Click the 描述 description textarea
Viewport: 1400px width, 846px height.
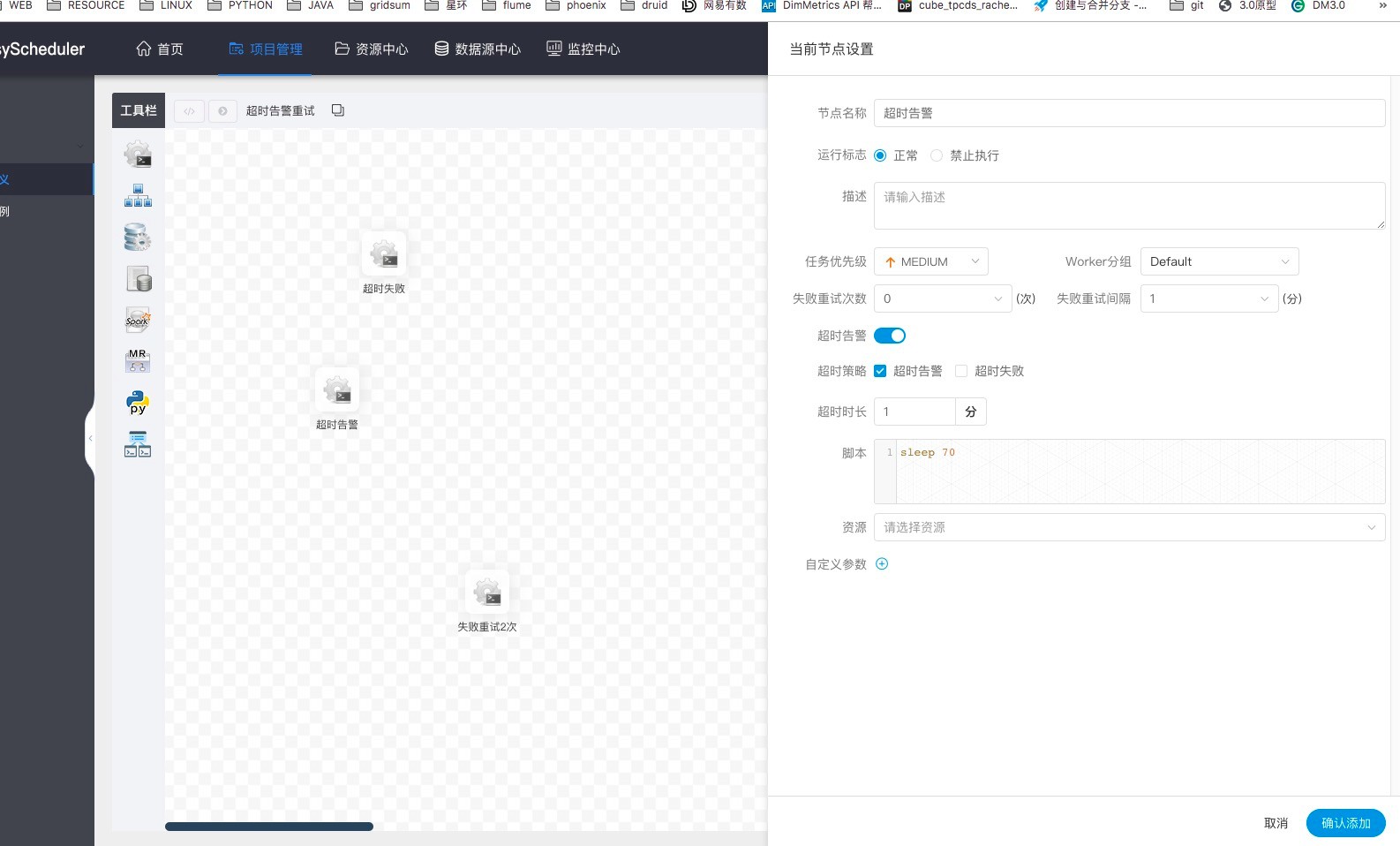pyautogui.click(x=1129, y=206)
